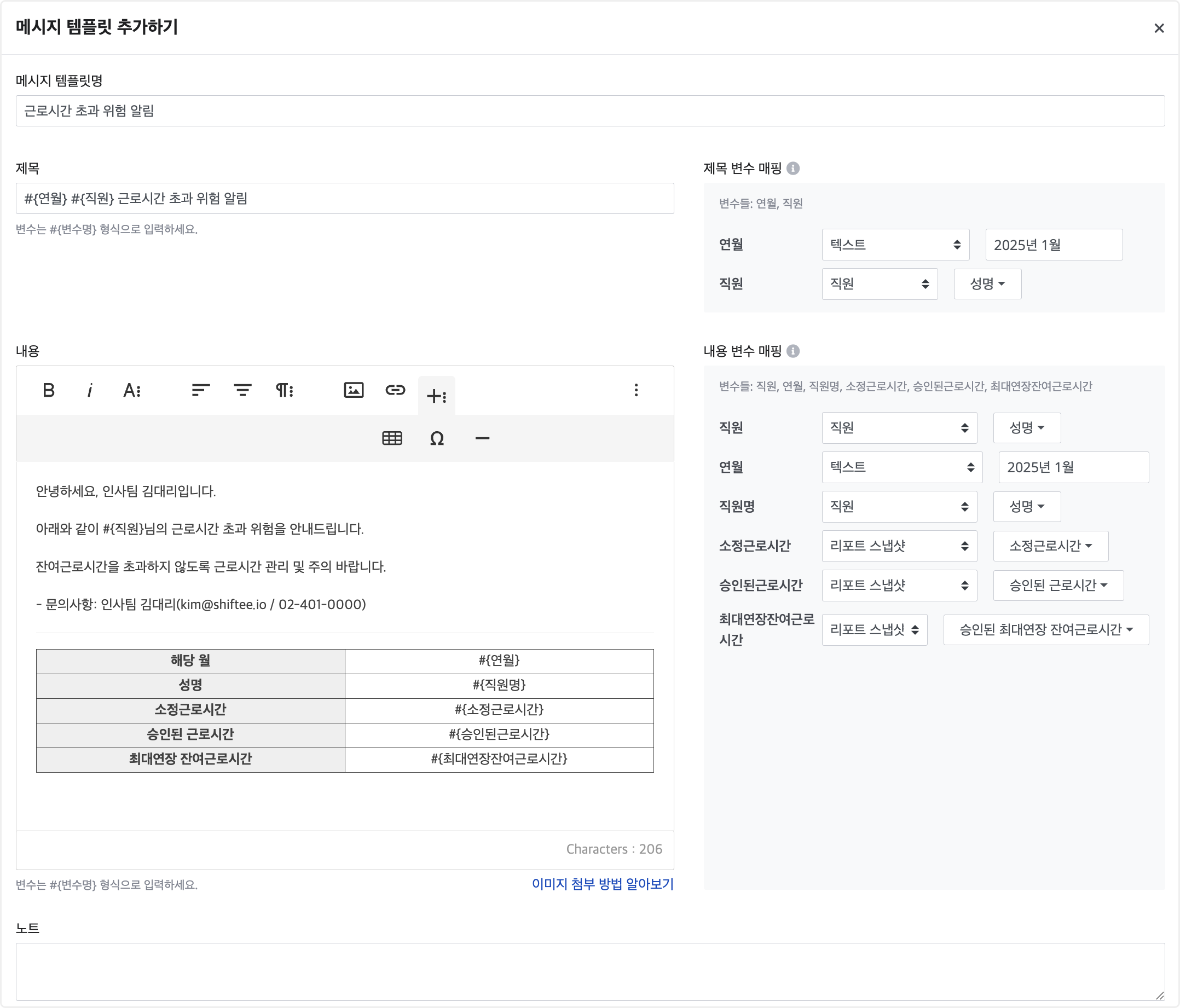Click info icon next to 제목 변수 매핑
The image size is (1180, 1008).
coord(793,168)
